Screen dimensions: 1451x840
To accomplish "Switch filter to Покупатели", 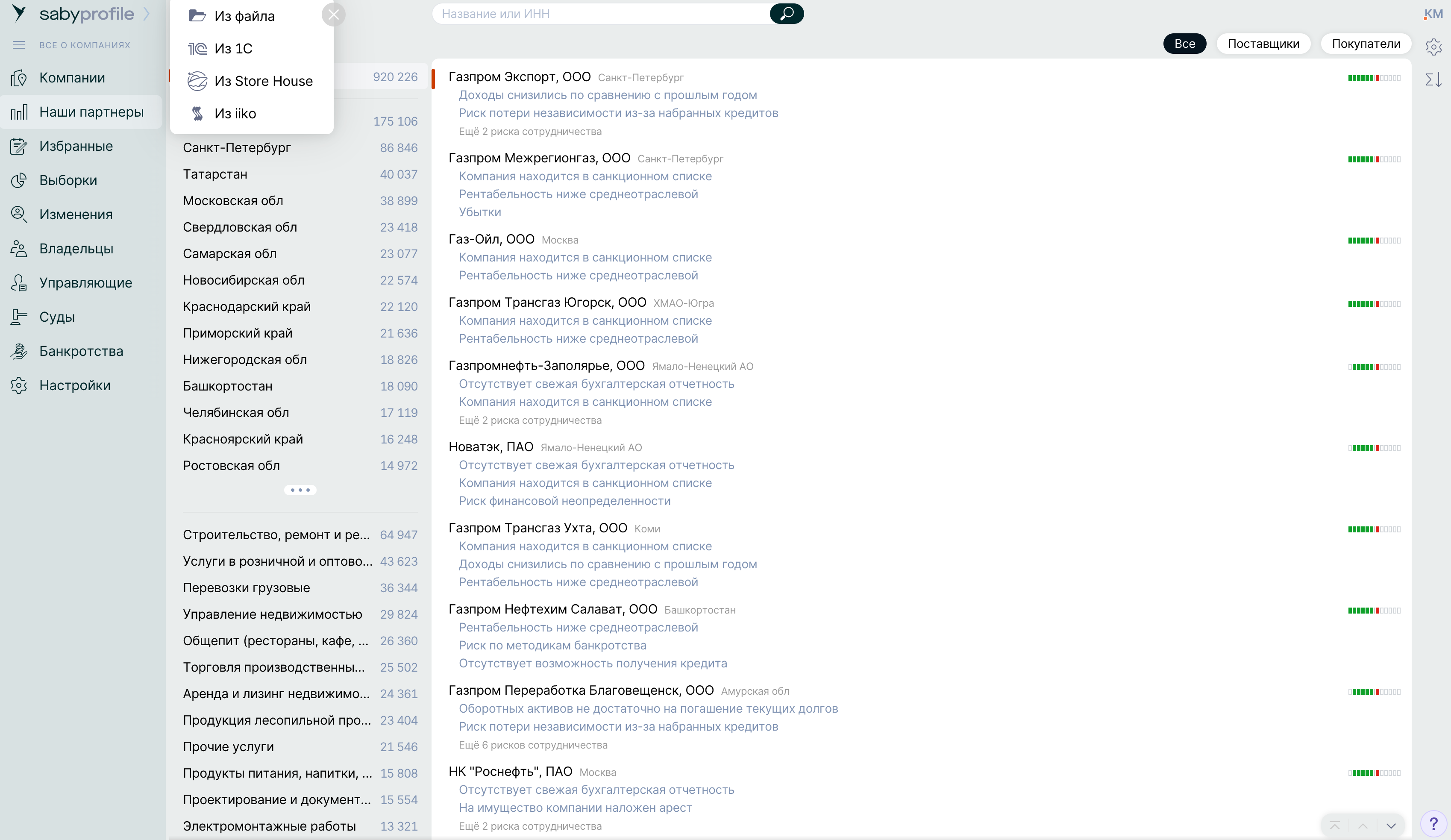I will [1365, 44].
